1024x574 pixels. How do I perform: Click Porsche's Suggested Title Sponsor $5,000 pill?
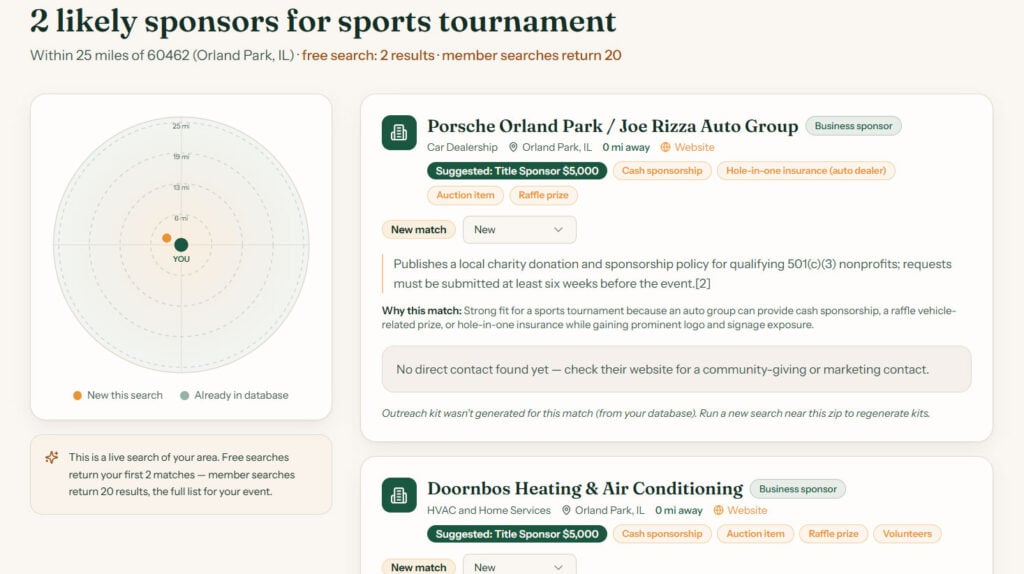pos(517,171)
